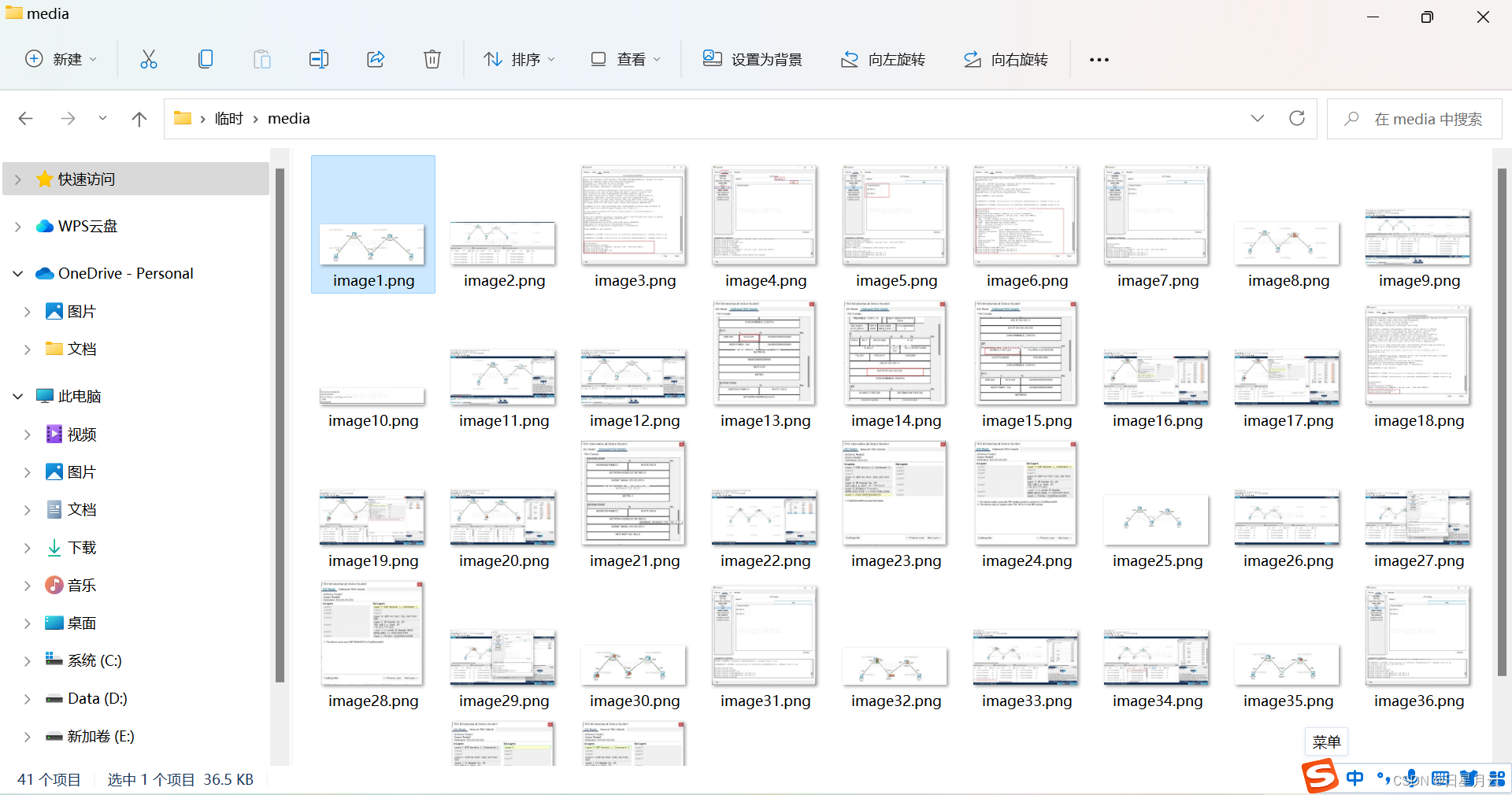This screenshot has height=795, width=1512.
Task: Select image13.png thumbnail
Action: pos(765,353)
